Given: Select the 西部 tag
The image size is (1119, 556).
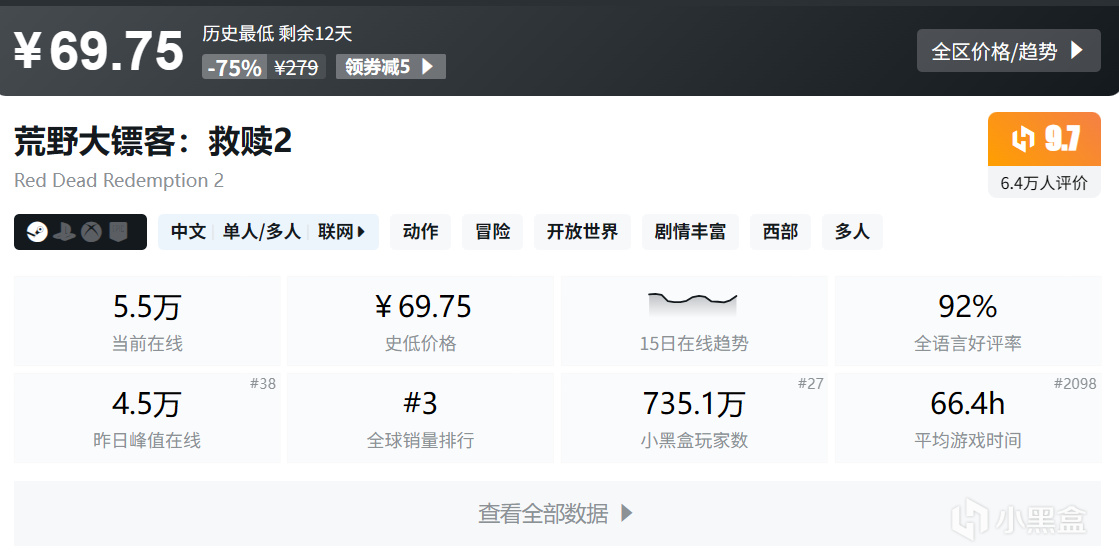Looking at the screenshot, I should [x=780, y=232].
